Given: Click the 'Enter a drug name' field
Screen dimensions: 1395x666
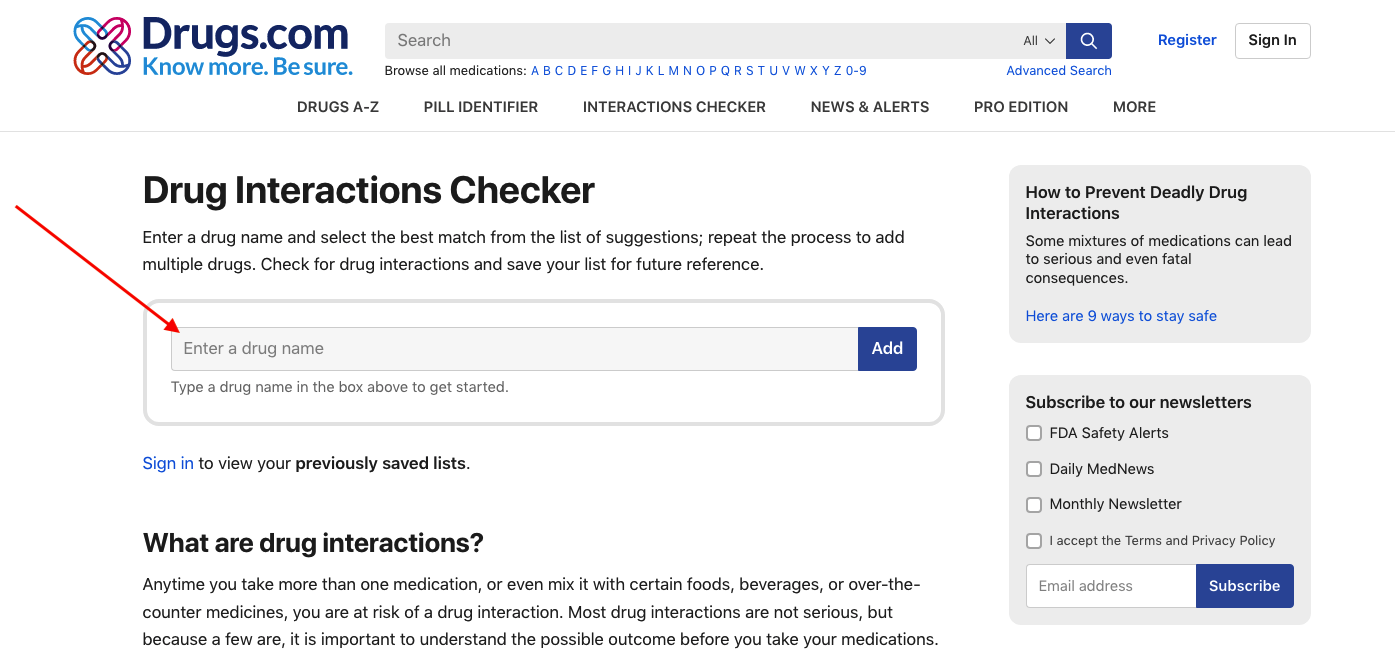Looking at the screenshot, I should tap(514, 349).
